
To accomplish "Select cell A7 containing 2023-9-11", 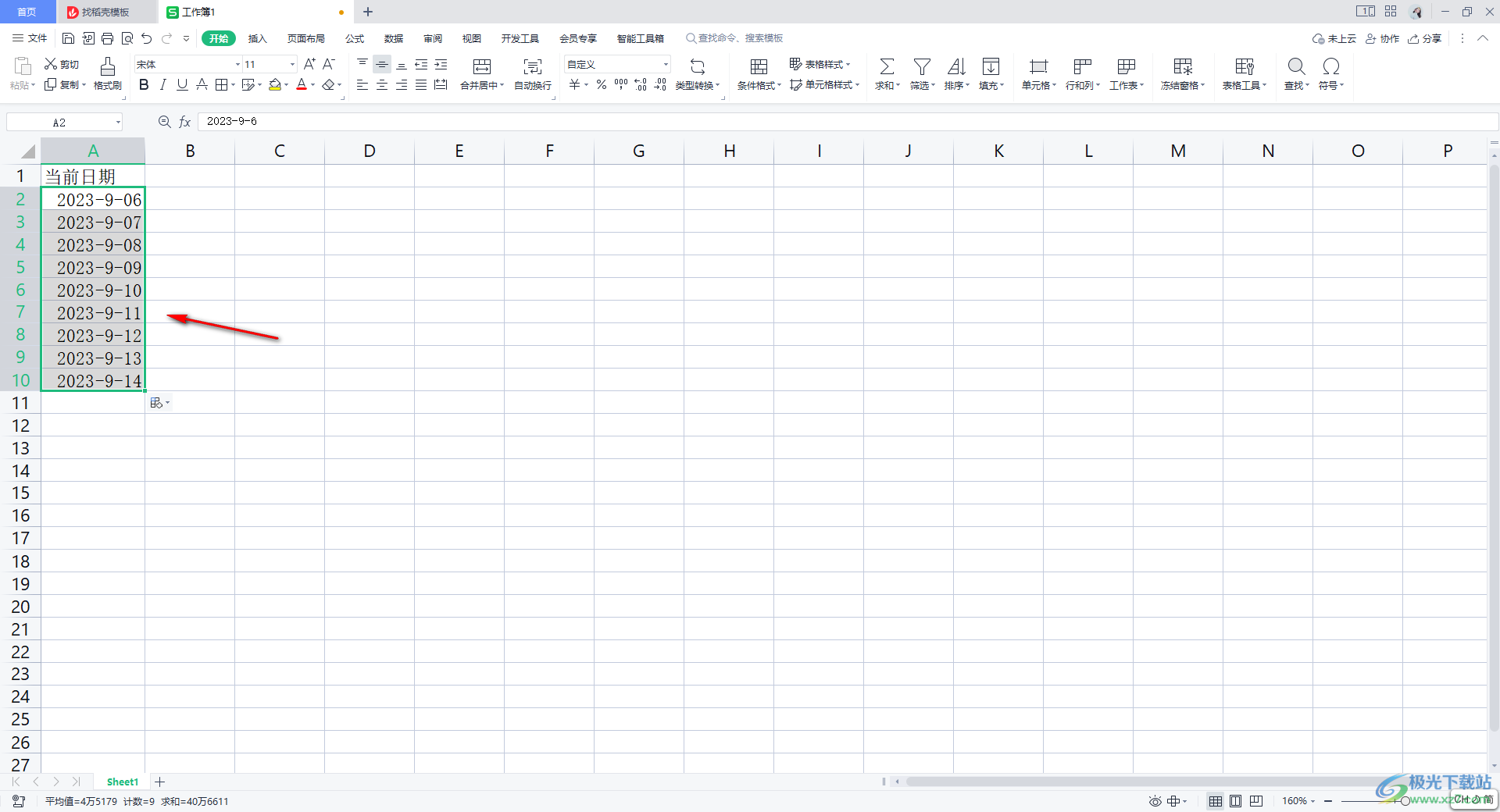I will click(93, 312).
